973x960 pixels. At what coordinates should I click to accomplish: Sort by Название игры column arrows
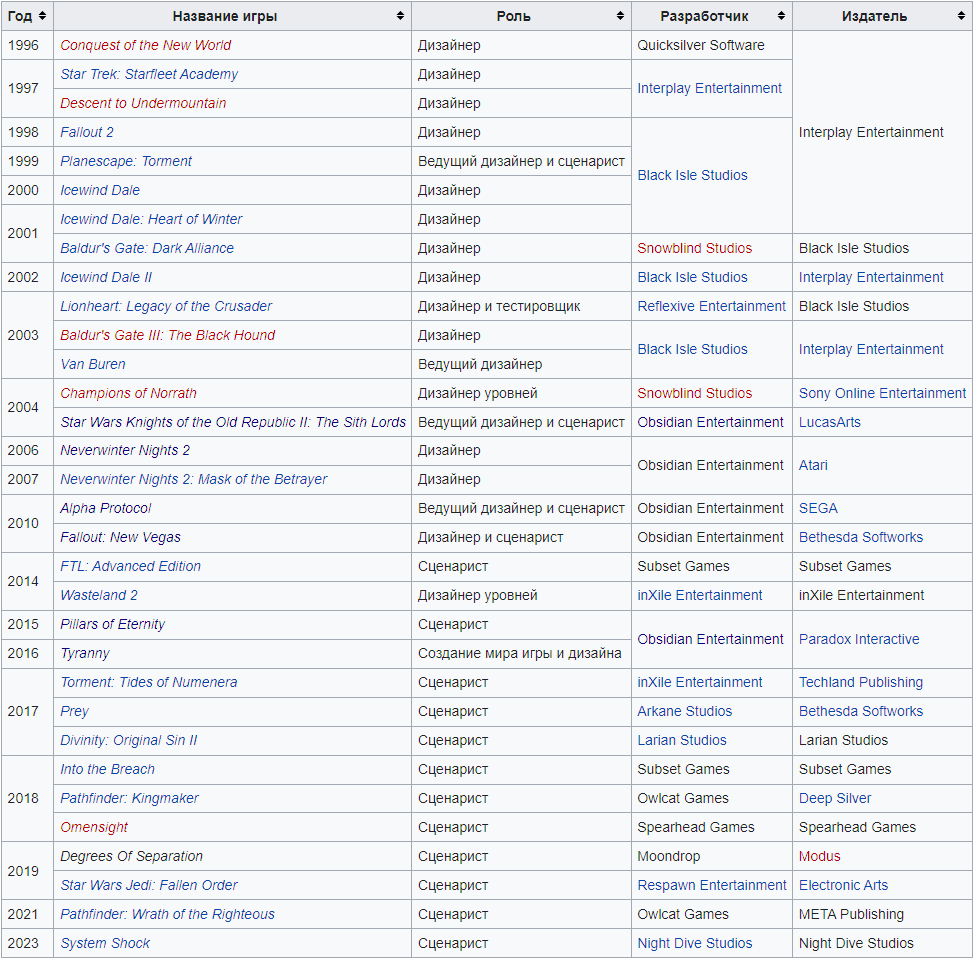(400, 16)
